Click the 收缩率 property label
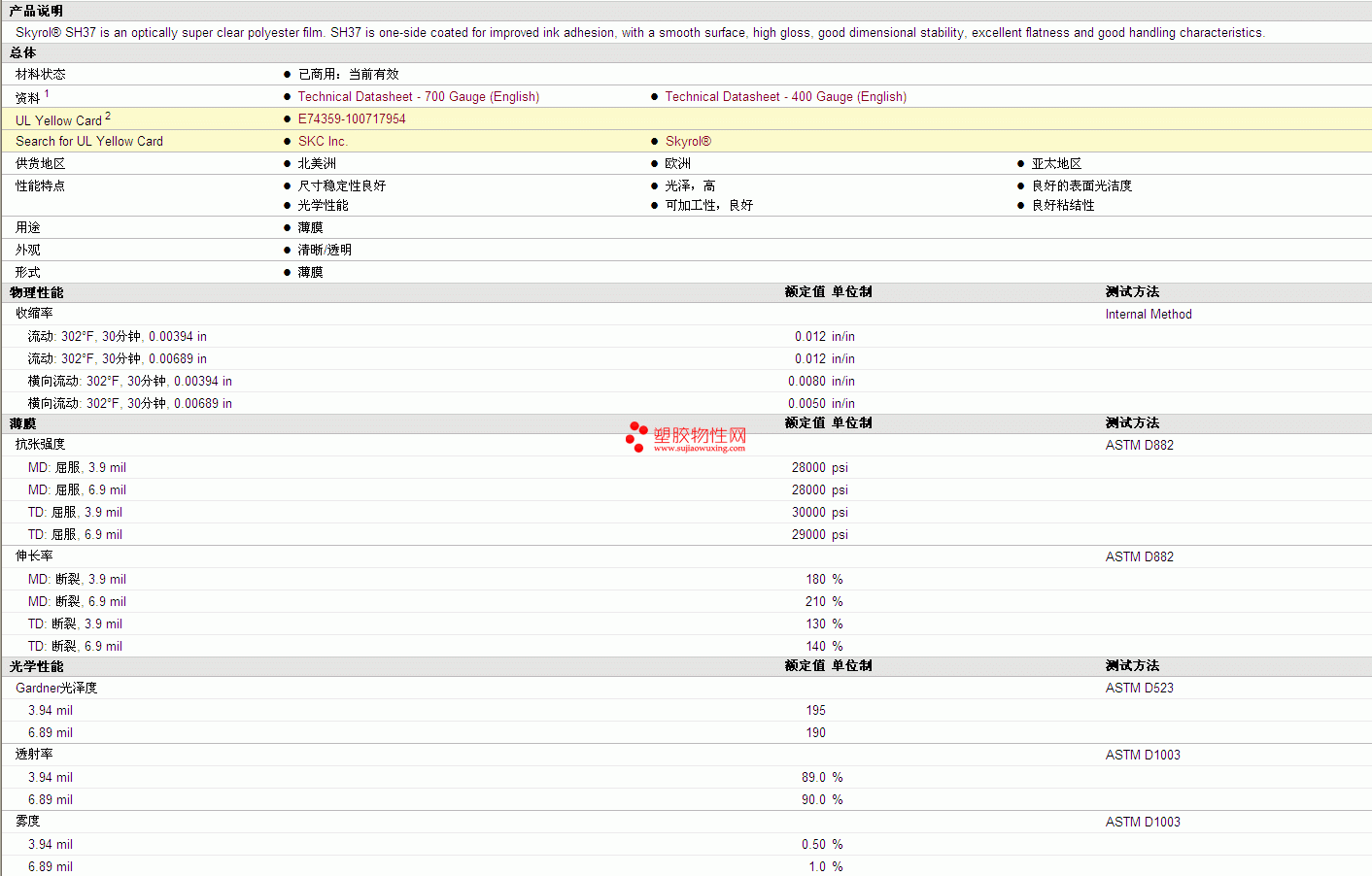Image resolution: width=1372 pixels, height=876 pixels. pyautogui.click(x=34, y=313)
